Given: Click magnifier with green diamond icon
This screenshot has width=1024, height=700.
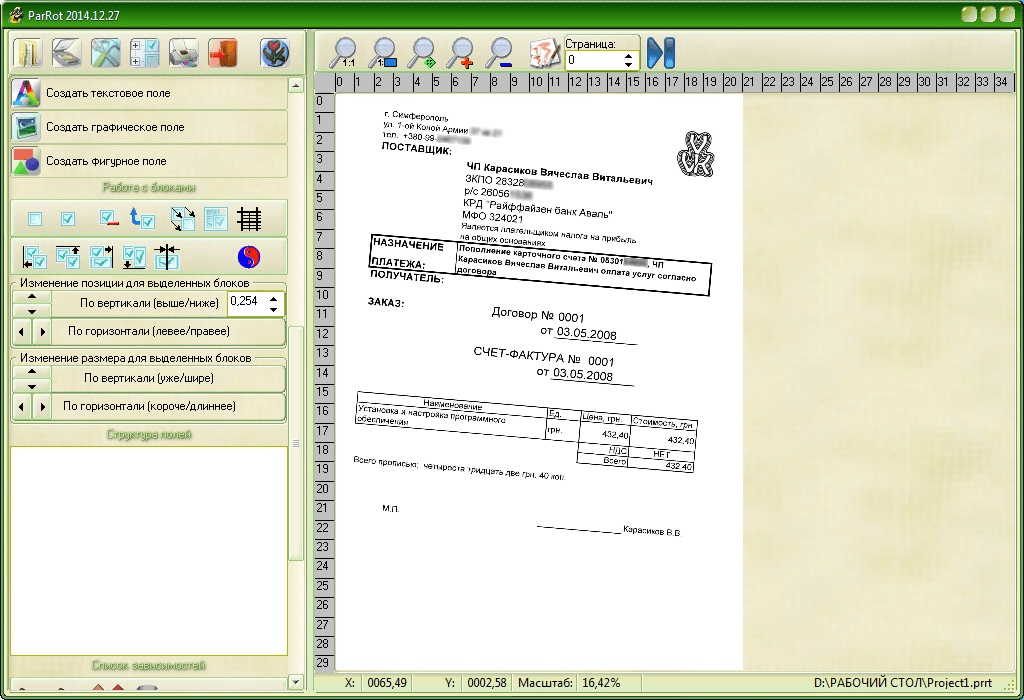Looking at the screenshot, I should [x=423, y=53].
